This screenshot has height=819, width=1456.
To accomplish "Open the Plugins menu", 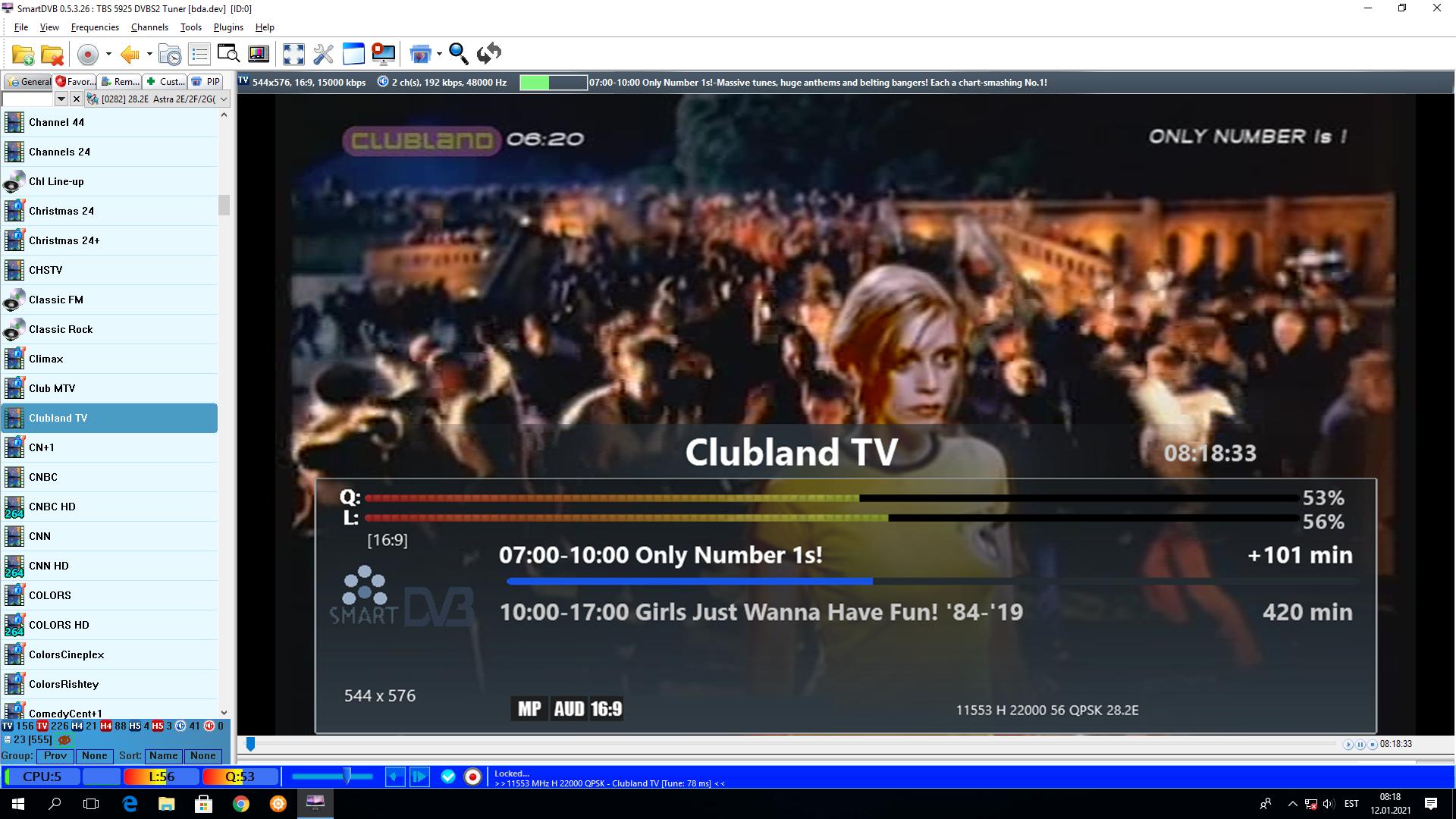I will (228, 27).
